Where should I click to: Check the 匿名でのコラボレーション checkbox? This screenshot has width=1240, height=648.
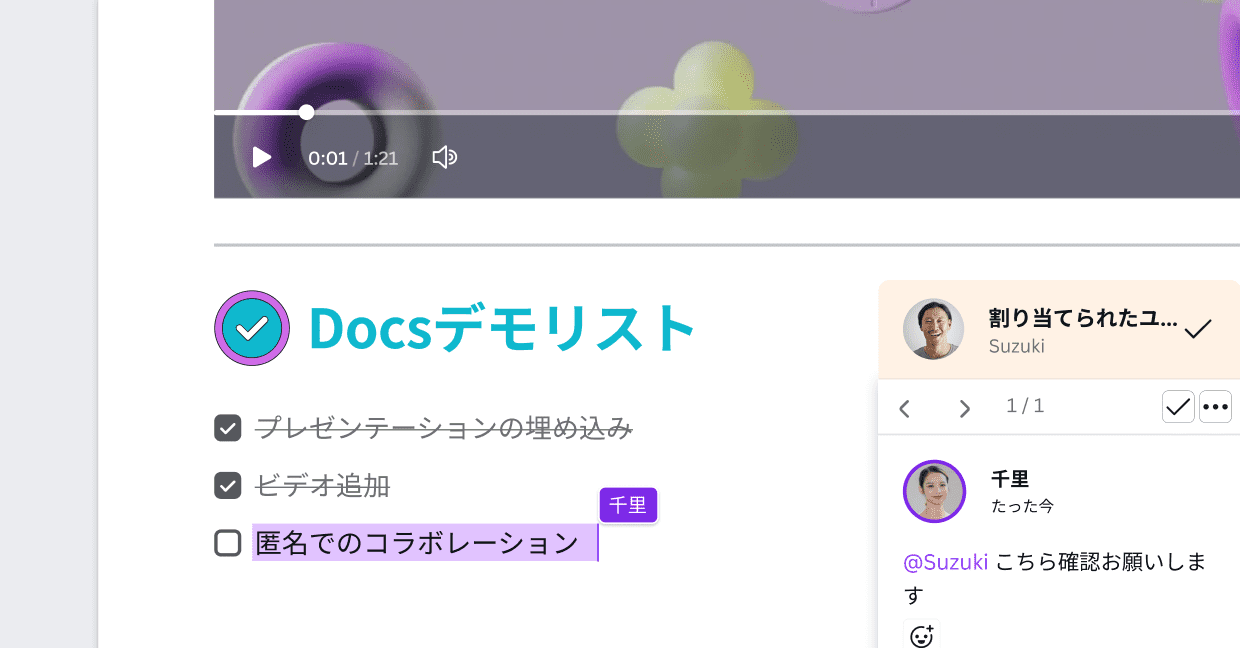[228, 543]
